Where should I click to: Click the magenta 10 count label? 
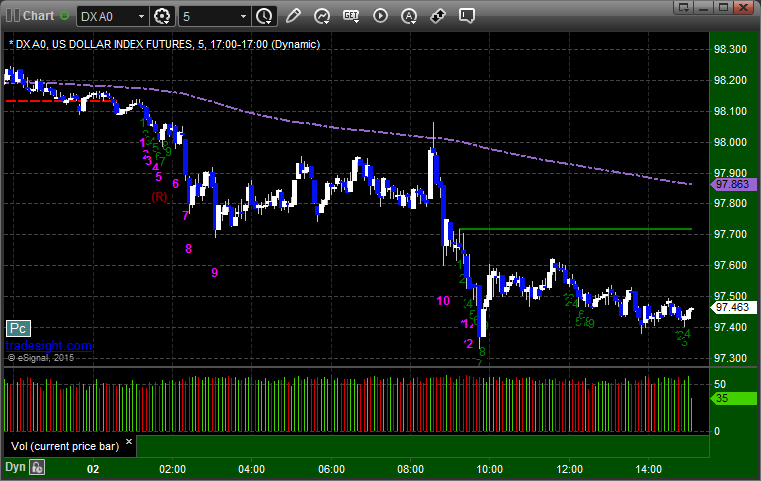443,301
